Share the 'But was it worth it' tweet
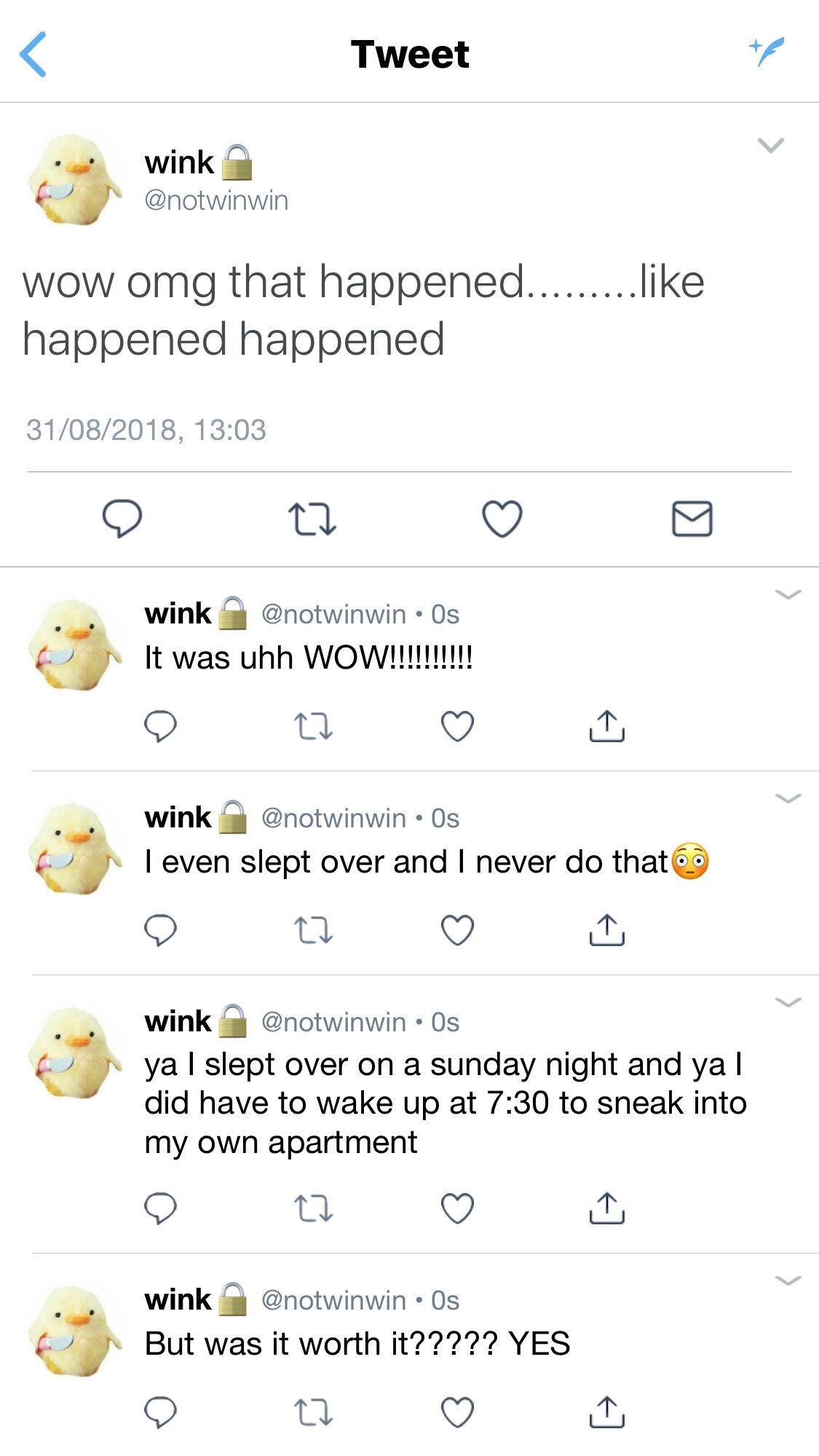This screenshot has width=819, height=1456. click(606, 1412)
